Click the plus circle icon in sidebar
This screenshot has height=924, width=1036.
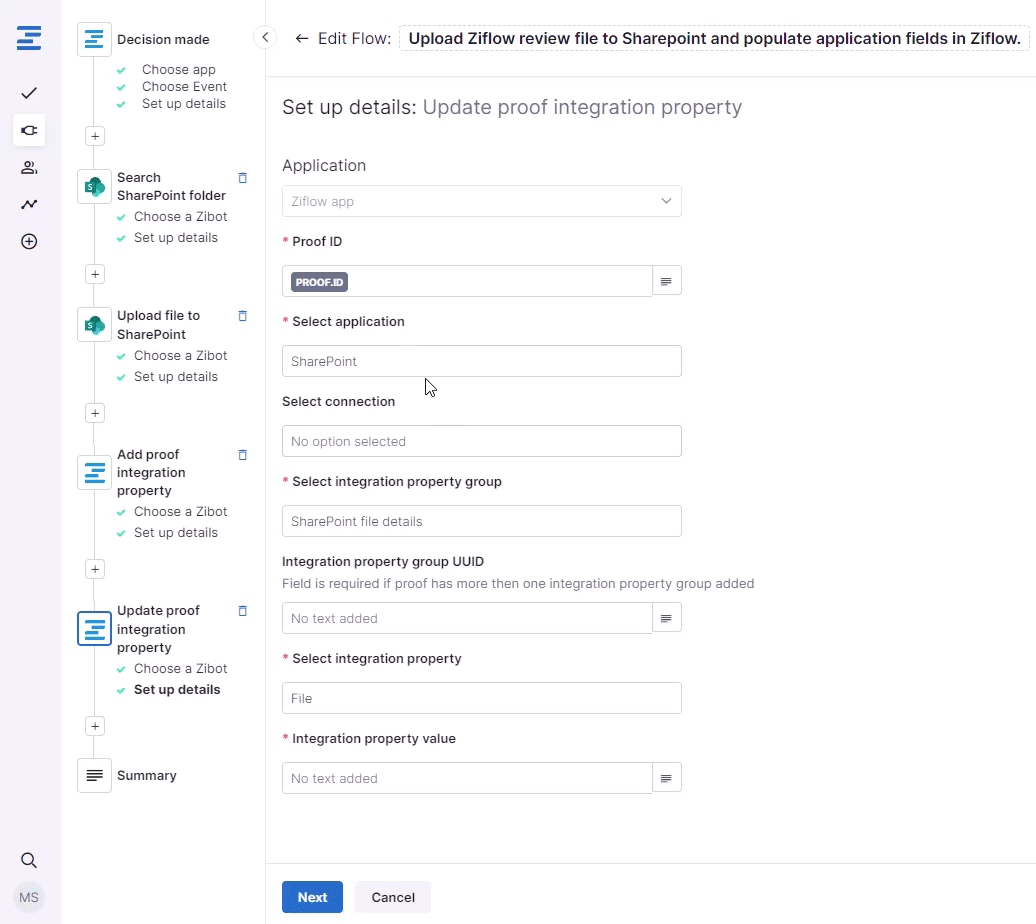point(29,241)
